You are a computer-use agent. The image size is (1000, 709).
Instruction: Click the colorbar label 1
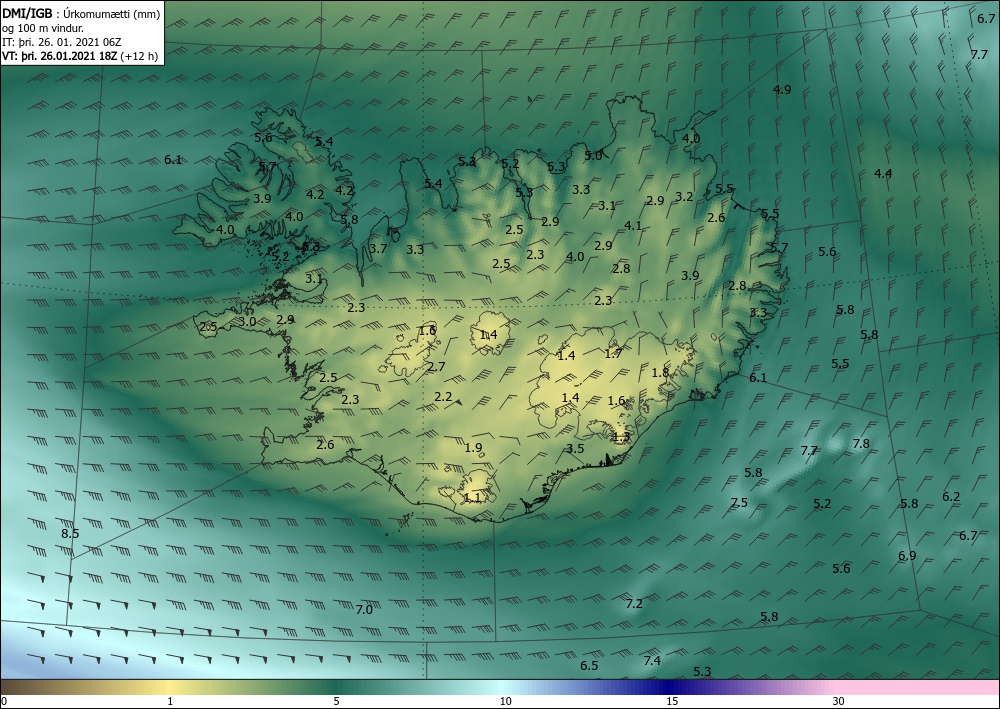(x=170, y=701)
